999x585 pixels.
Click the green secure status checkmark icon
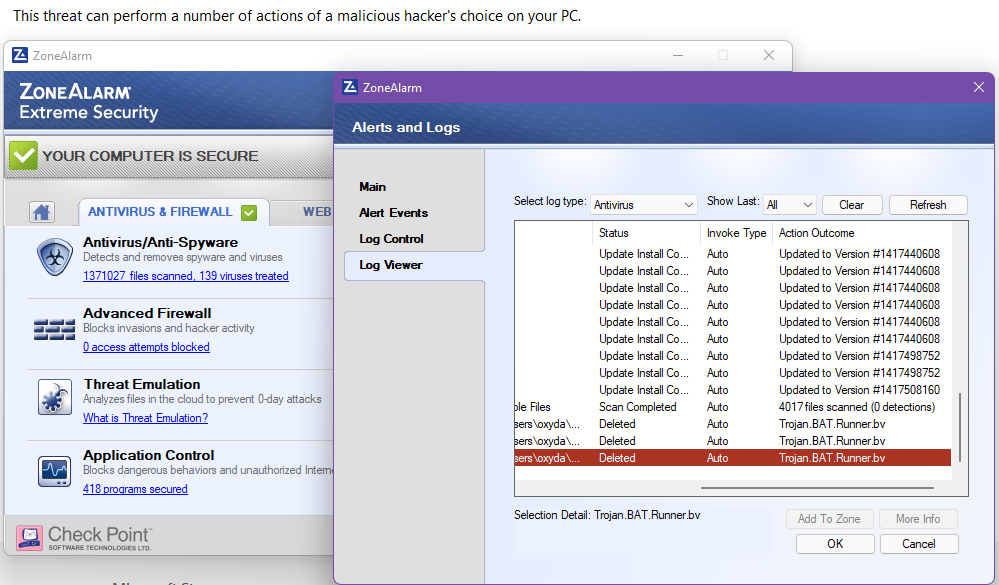(23, 156)
